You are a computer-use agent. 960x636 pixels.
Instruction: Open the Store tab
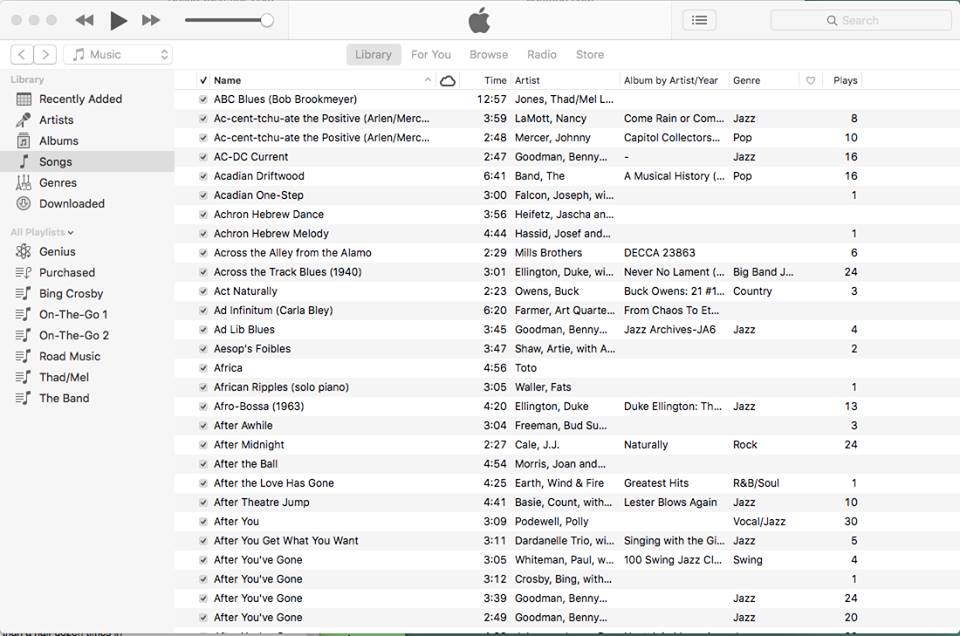[590, 54]
